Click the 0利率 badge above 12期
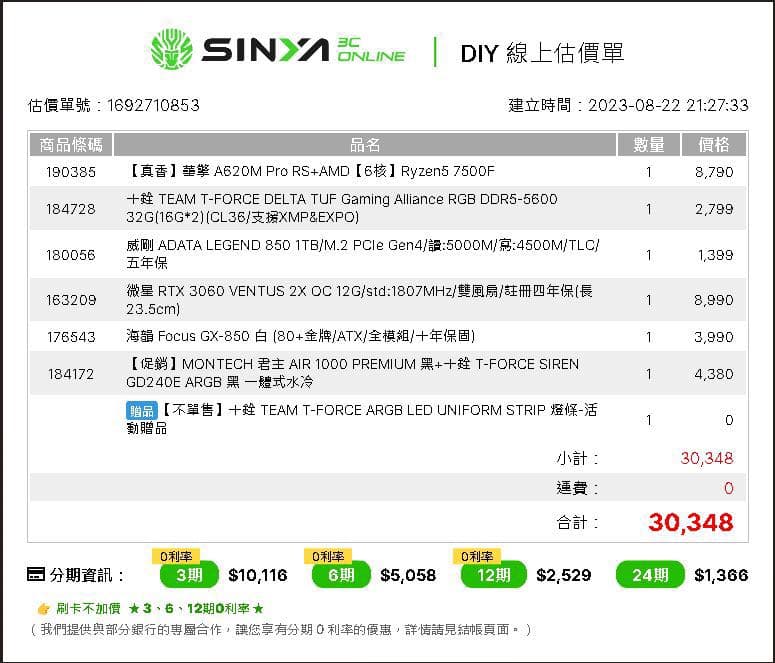The width and height of the screenshot is (775, 663). [476, 556]
